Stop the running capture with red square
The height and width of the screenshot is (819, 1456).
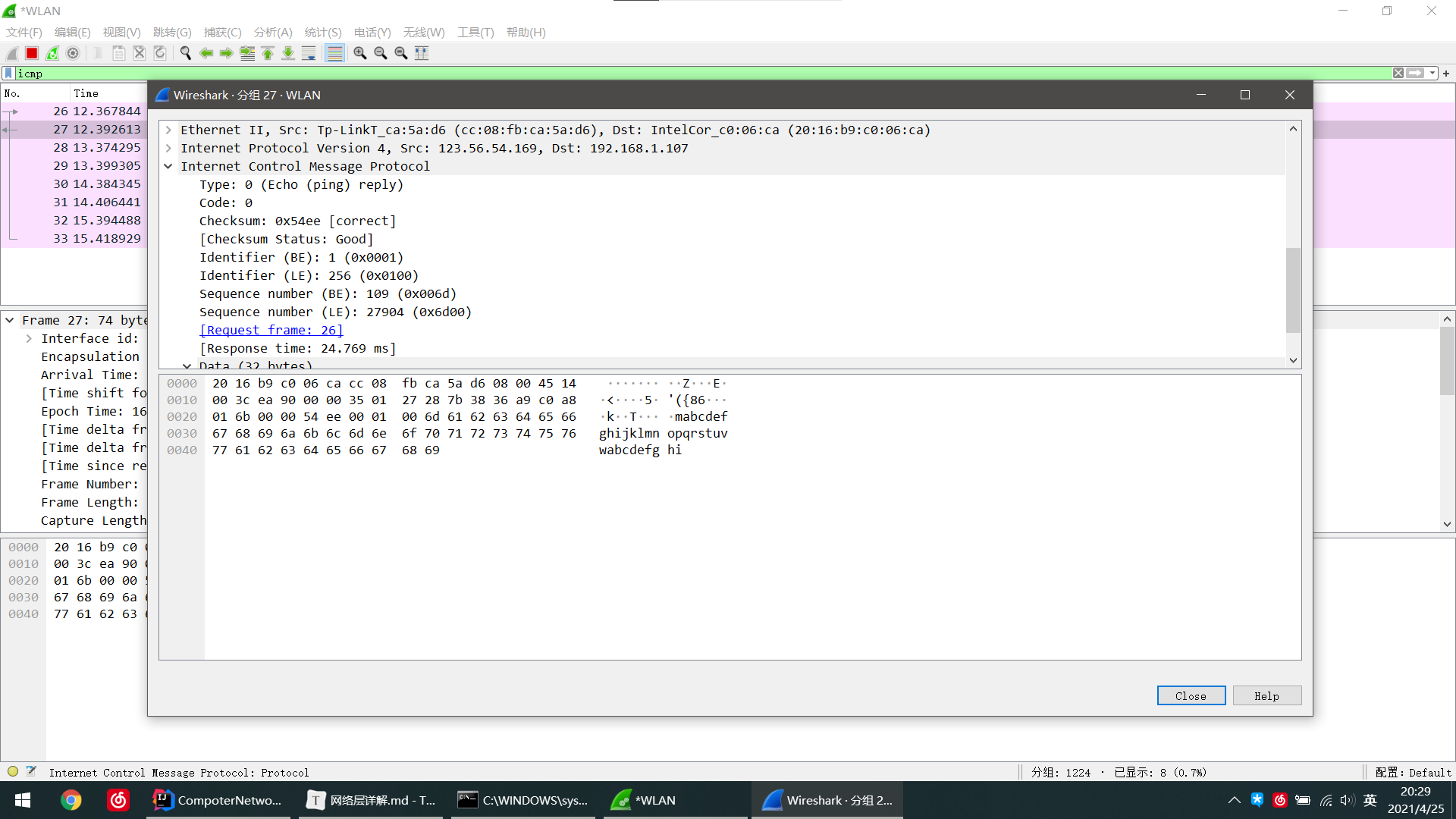pos(32,53)
